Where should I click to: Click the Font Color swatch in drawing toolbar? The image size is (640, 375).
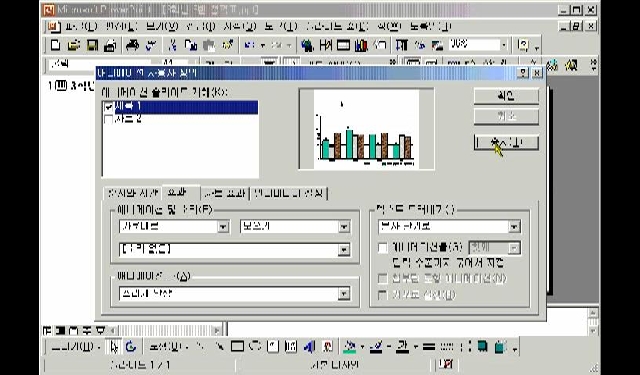[402, 347]
